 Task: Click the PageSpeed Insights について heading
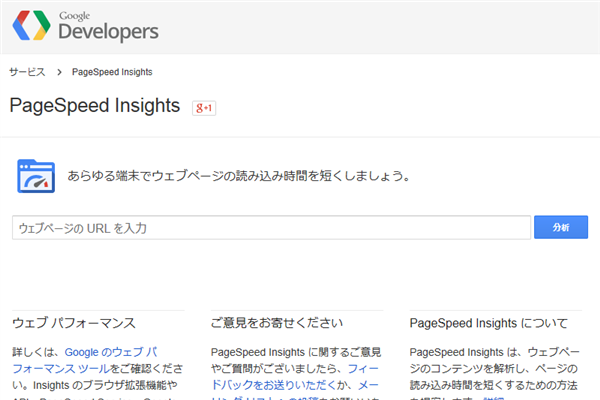click(489, 323)
